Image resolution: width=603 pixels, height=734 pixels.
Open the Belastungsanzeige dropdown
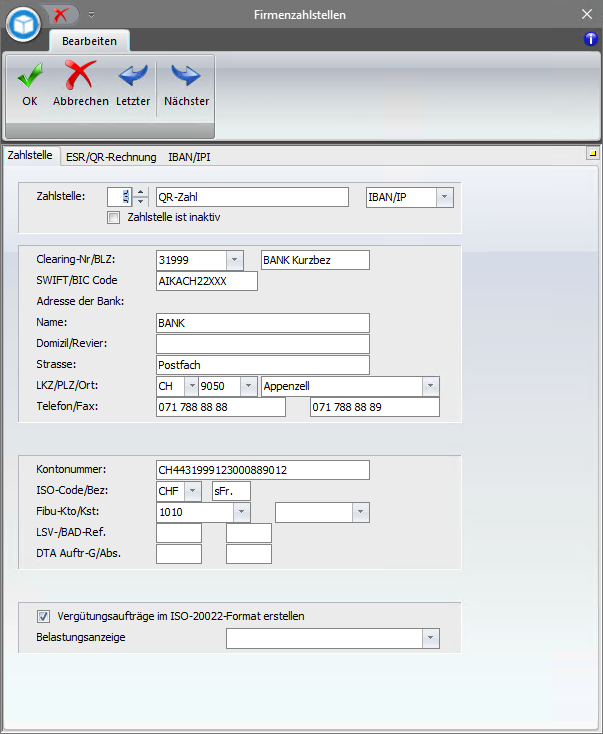[430, 638]
